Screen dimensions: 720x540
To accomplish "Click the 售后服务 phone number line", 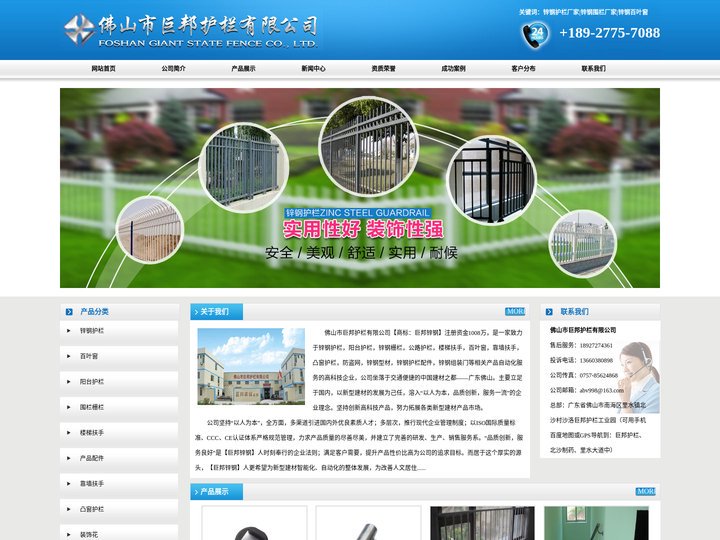I will [581, 345].
